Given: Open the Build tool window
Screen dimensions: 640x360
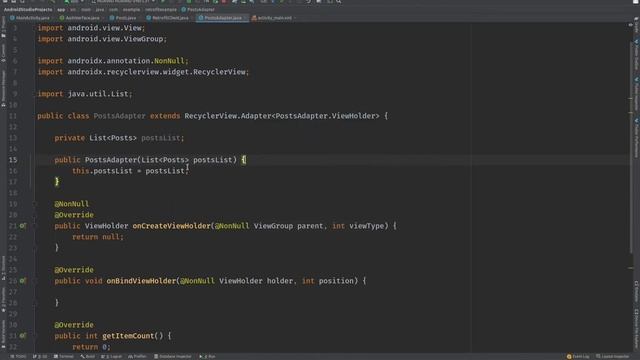Looking at the screenshot, I should (87, 357).
